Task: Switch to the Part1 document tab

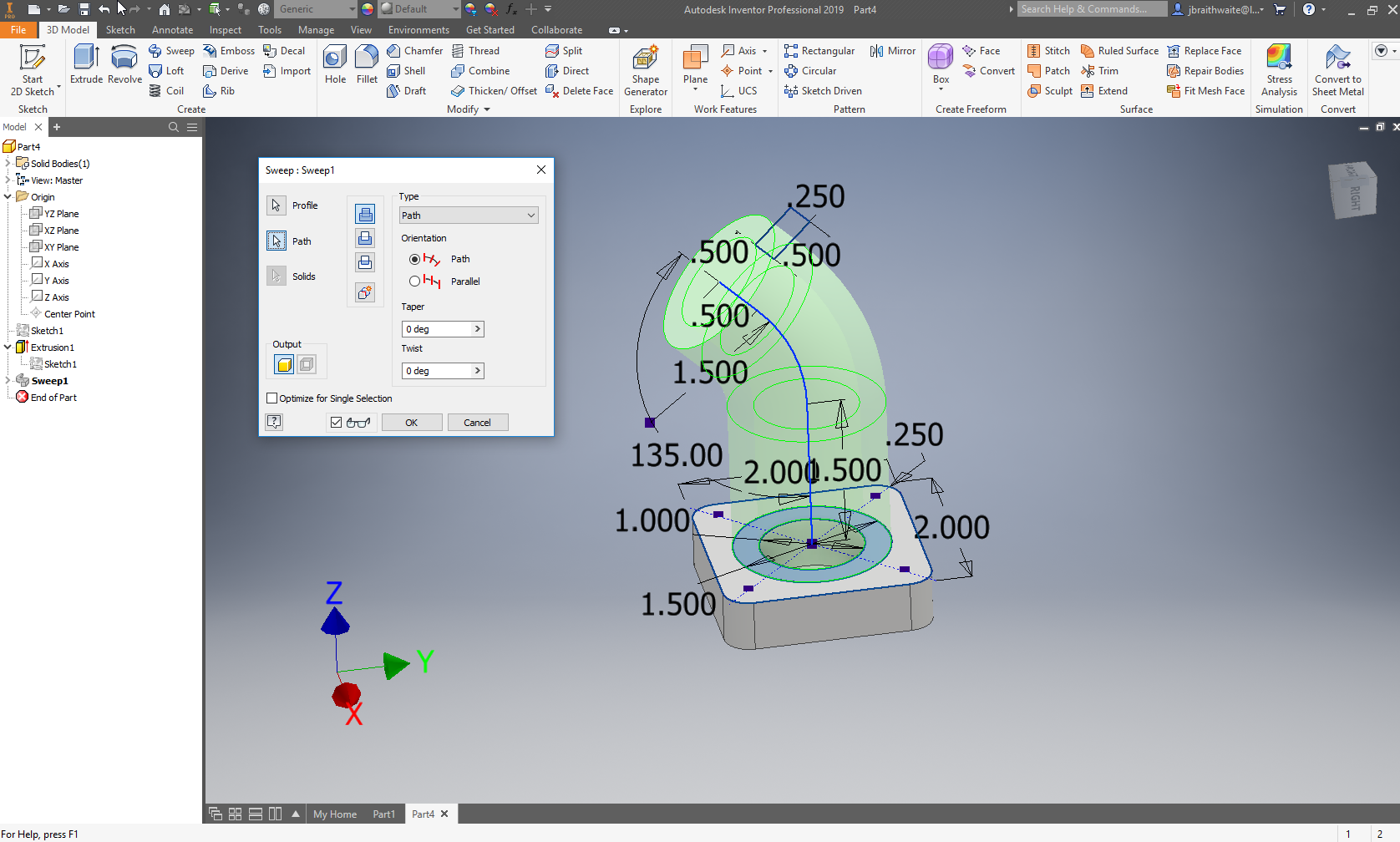Action: pos(383,814)
